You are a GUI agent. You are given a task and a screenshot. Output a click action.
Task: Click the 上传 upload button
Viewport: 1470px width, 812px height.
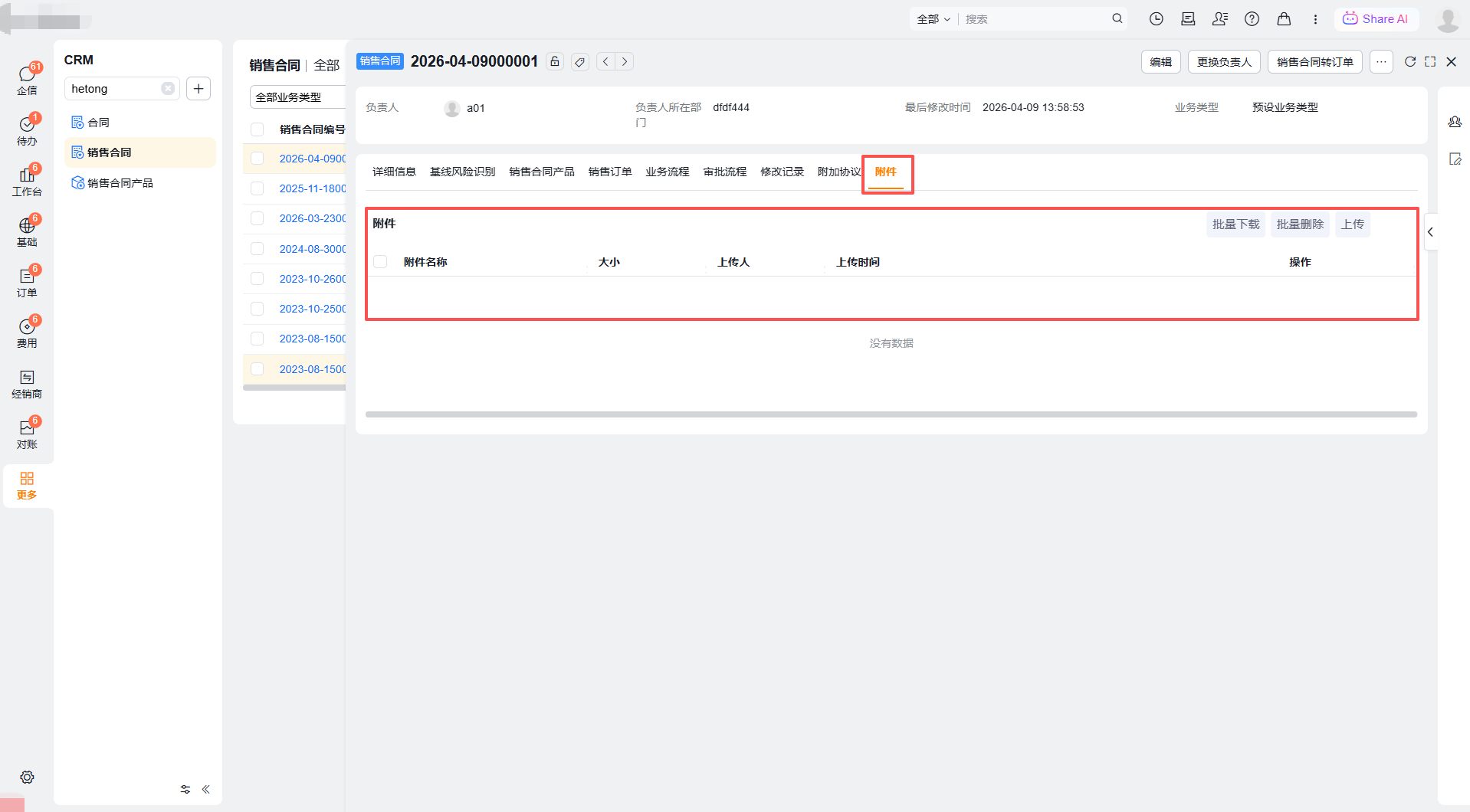click(x=1353, y=224)
